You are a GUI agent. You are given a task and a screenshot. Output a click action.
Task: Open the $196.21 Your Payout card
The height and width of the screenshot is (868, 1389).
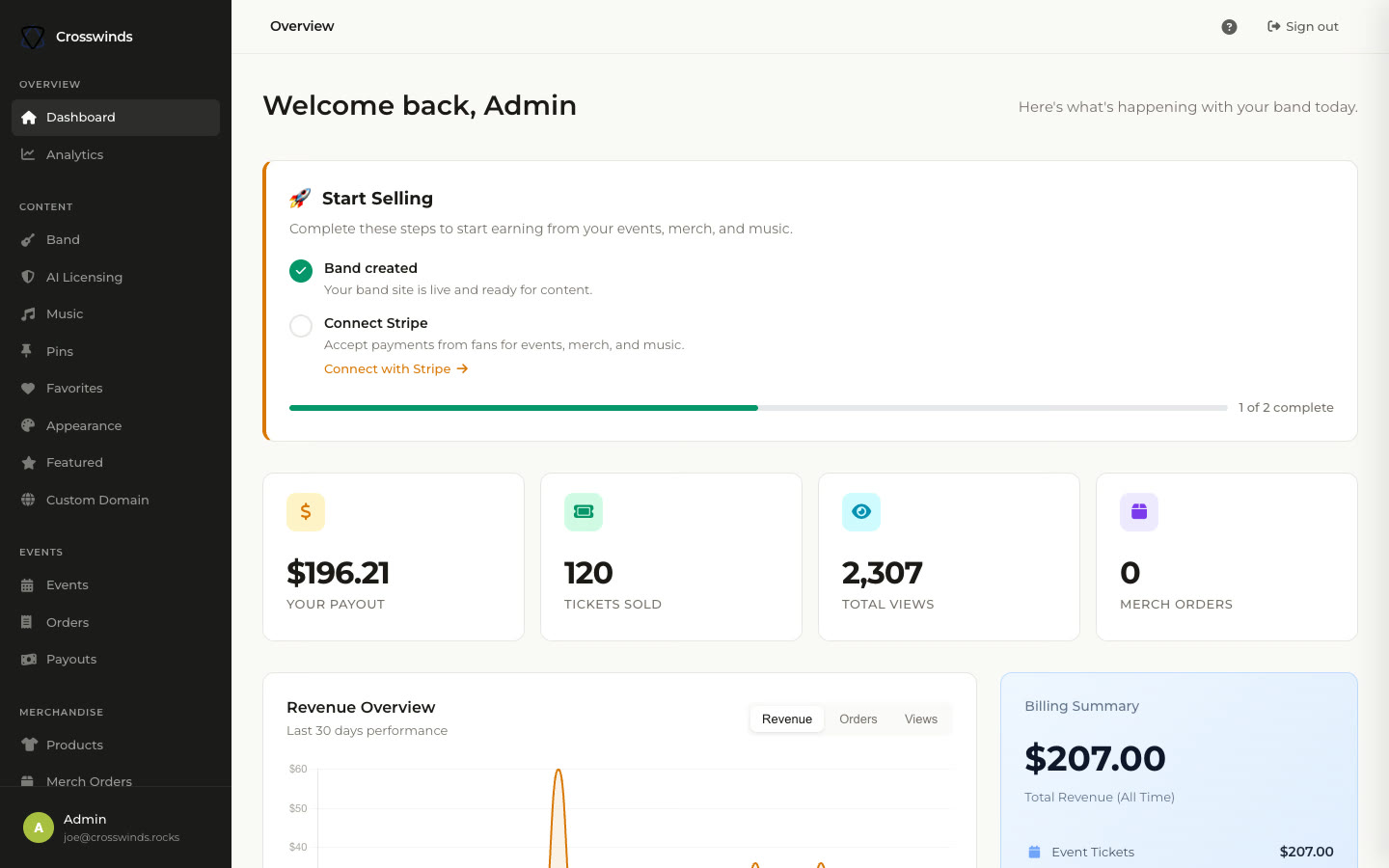(x=394, y=556)
